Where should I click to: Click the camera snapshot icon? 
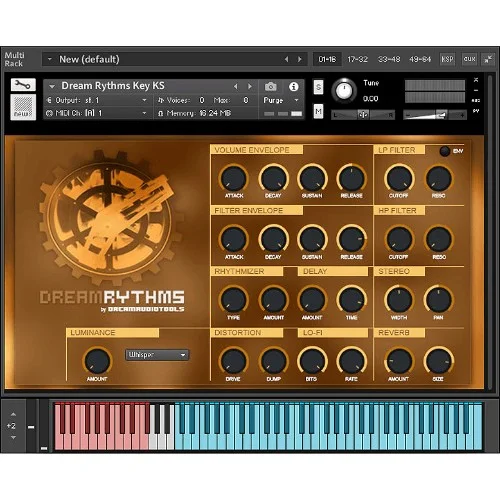270,87
